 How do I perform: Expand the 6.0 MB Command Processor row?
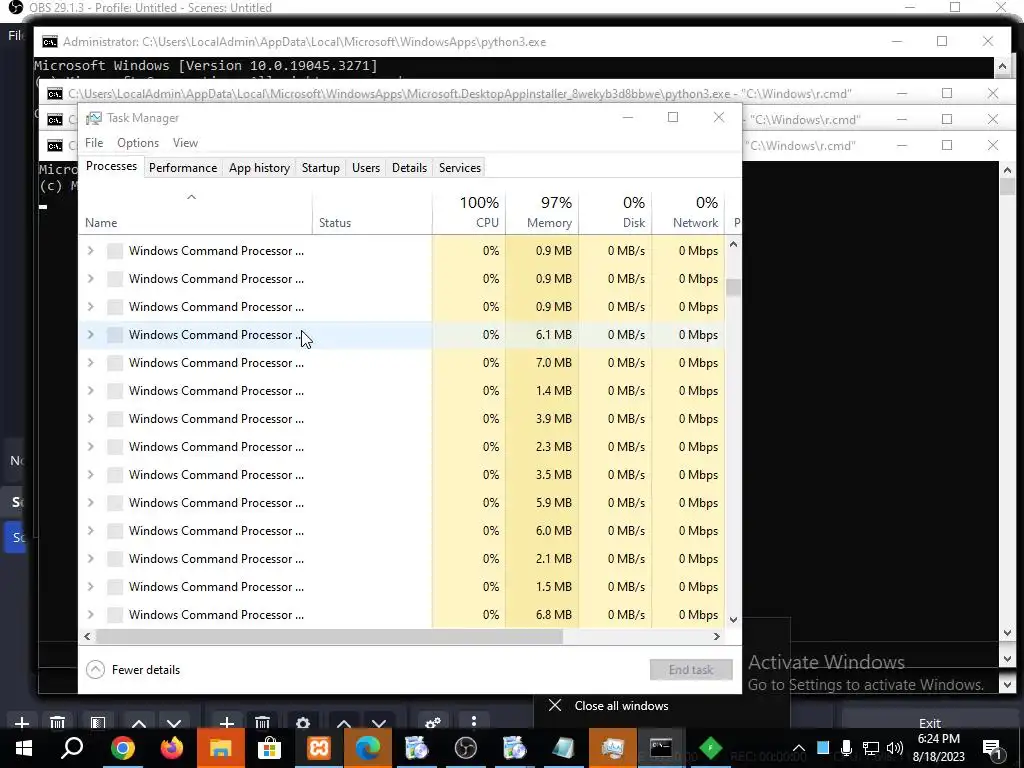[91, 530]
